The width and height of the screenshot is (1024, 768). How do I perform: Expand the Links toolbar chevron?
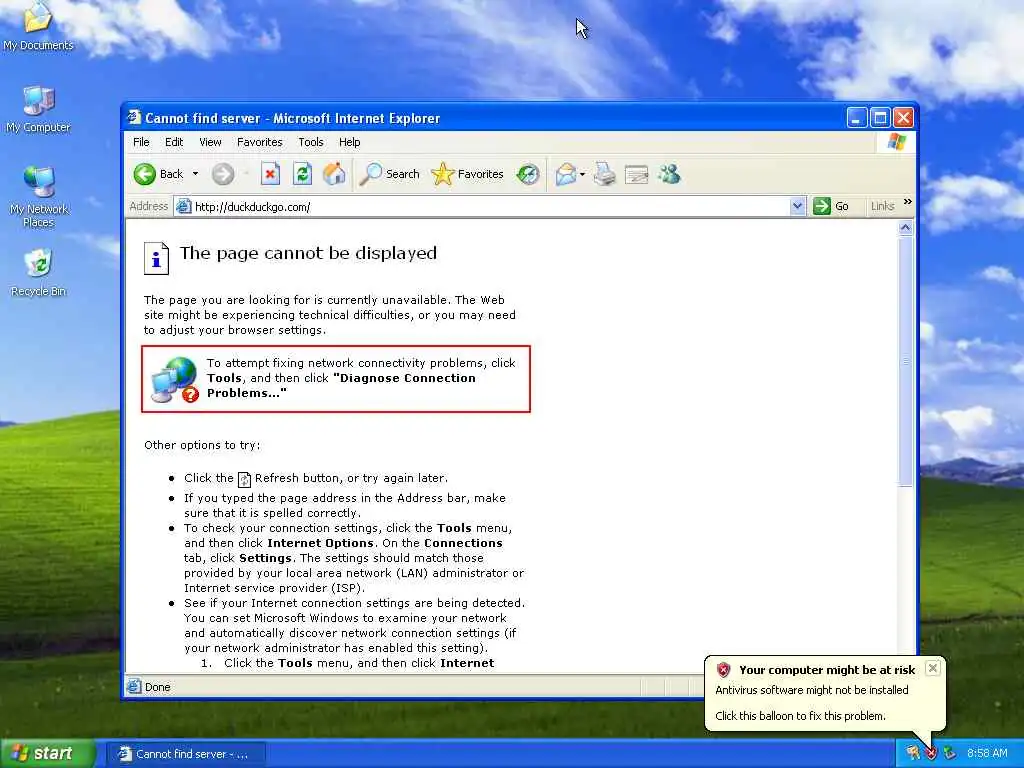(907, 202)
